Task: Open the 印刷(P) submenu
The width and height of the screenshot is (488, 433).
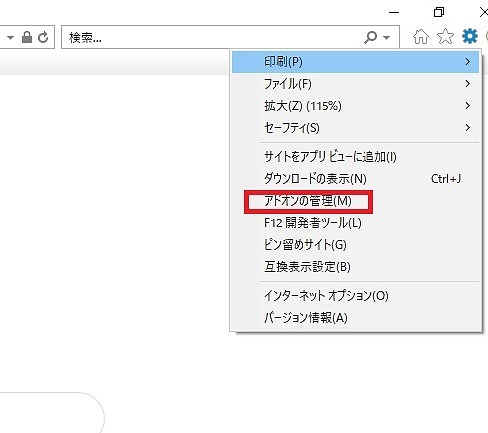Action: tap(355, 62)
